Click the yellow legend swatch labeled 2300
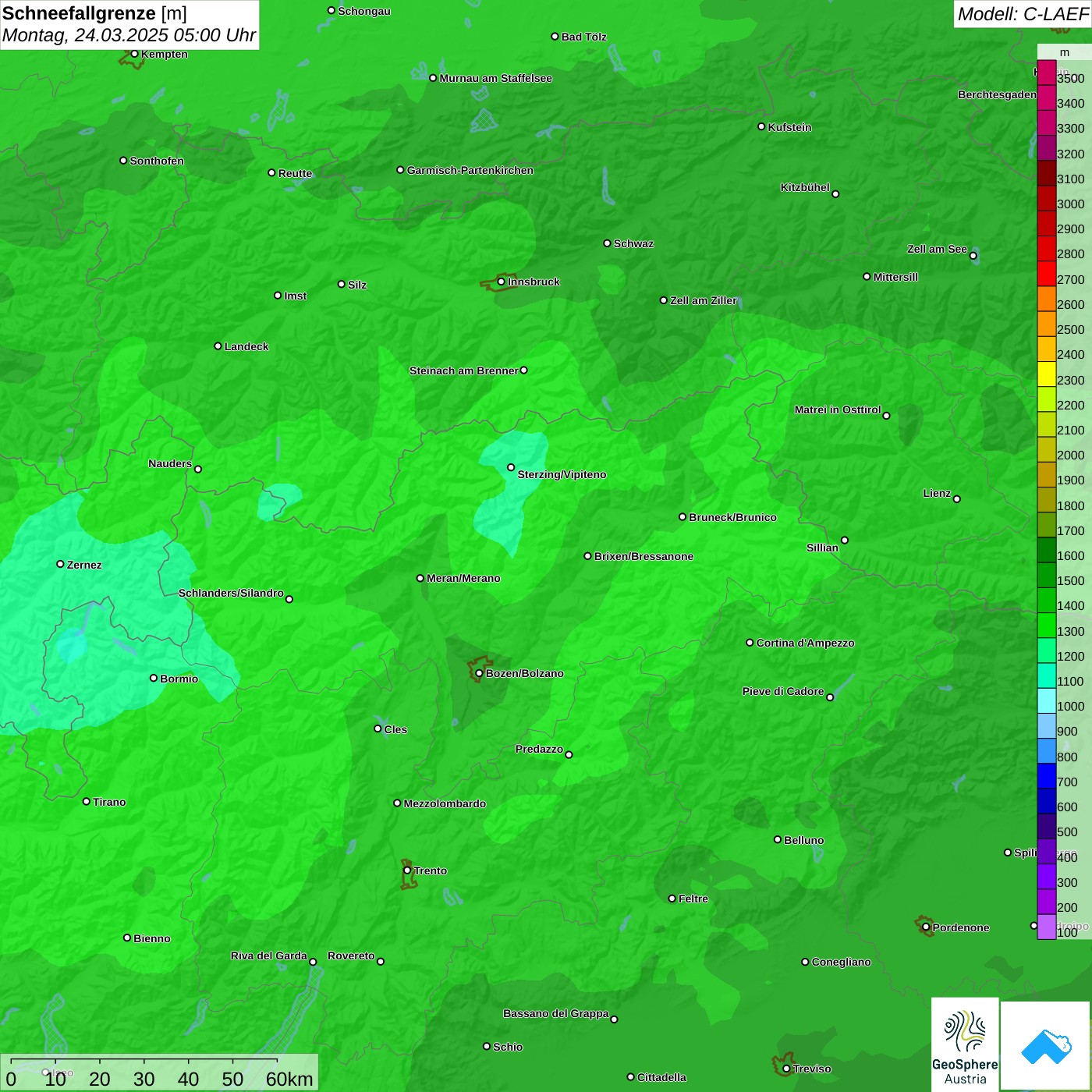 [x=1046, y=374]
